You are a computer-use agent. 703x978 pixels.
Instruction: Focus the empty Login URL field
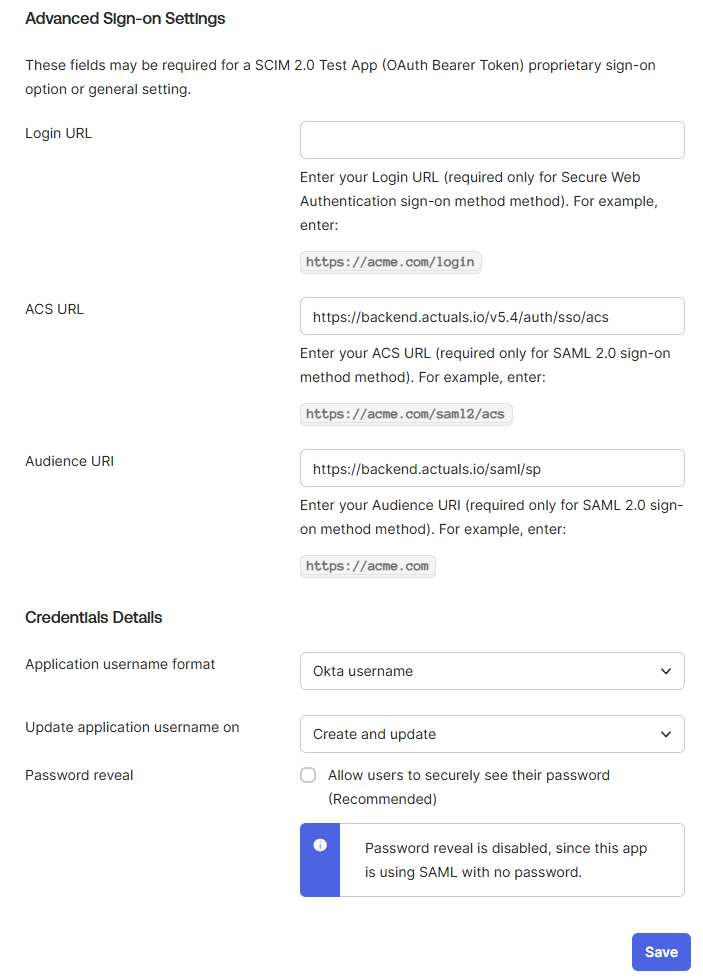[x=492, y=140]
